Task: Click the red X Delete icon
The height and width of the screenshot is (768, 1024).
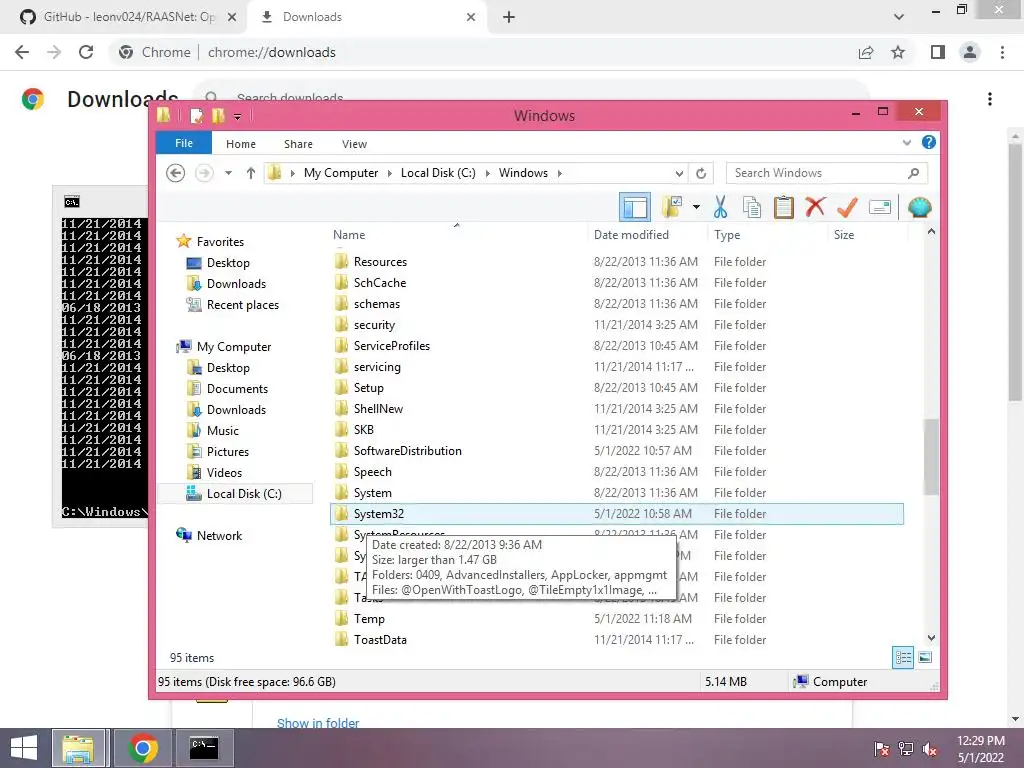Action: pyautogui.click(x=815, y=207)
